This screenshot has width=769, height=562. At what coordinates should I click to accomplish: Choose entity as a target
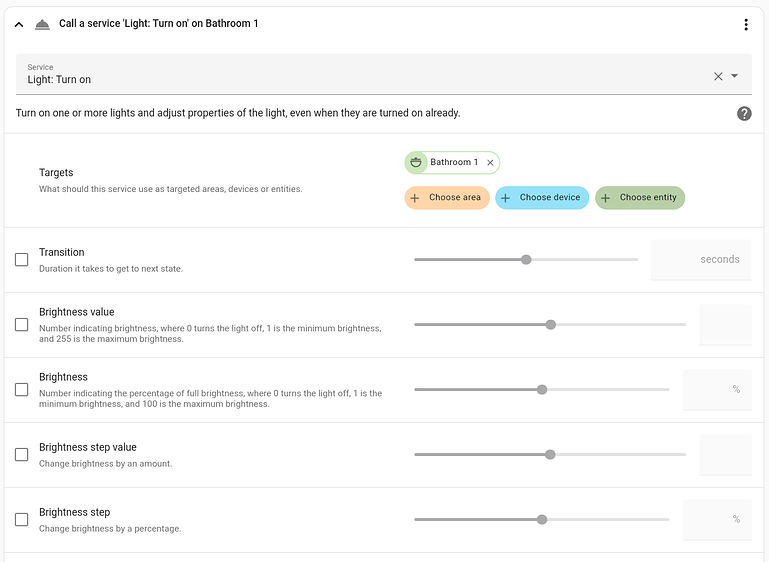click(x=640, y=198)
